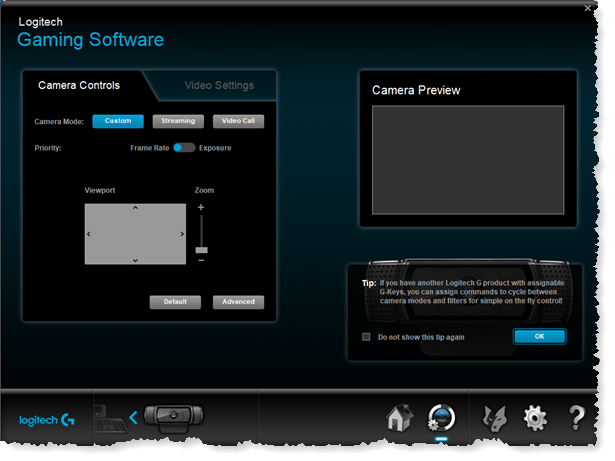Open the camera settings icon in bottom bar

pos(441,418)
